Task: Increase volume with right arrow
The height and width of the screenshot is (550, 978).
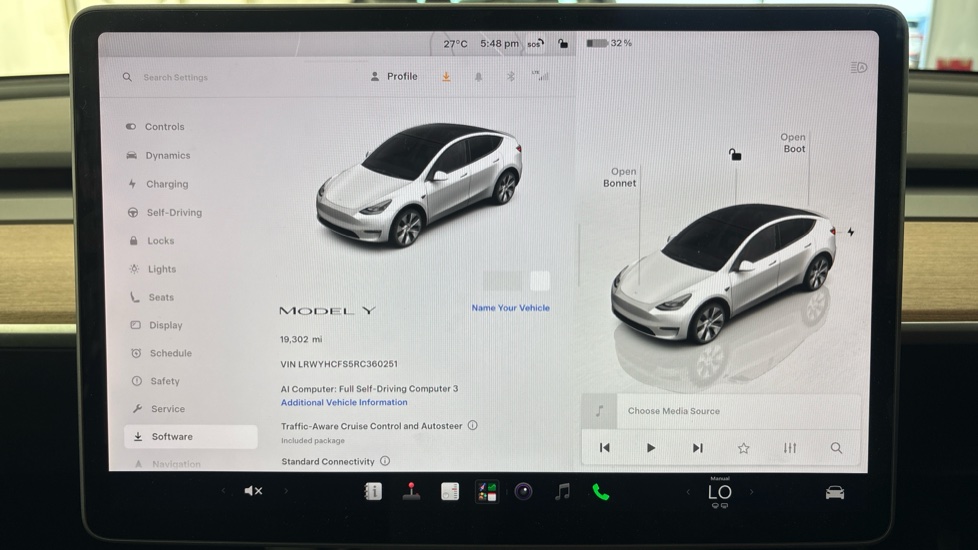Action: coord(286,491)
